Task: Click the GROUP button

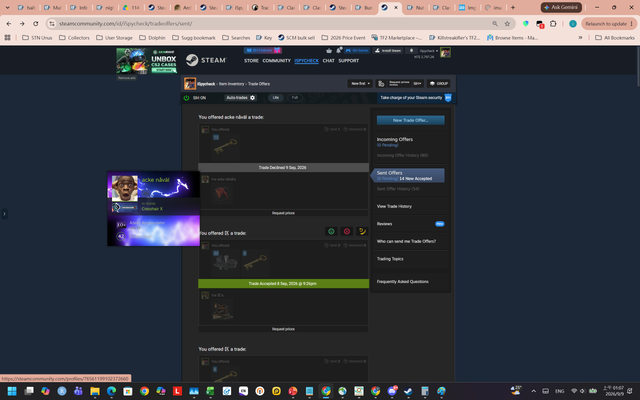Action: [439, 83]
